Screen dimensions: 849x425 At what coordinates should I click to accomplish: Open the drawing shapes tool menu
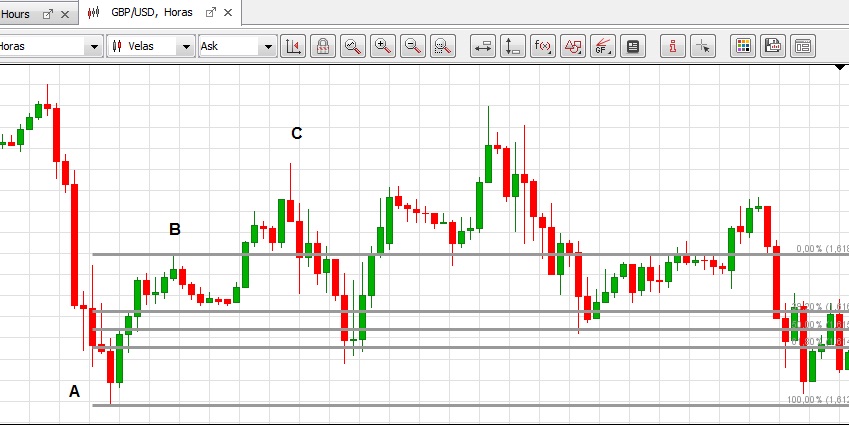click(x=573, y=46)
